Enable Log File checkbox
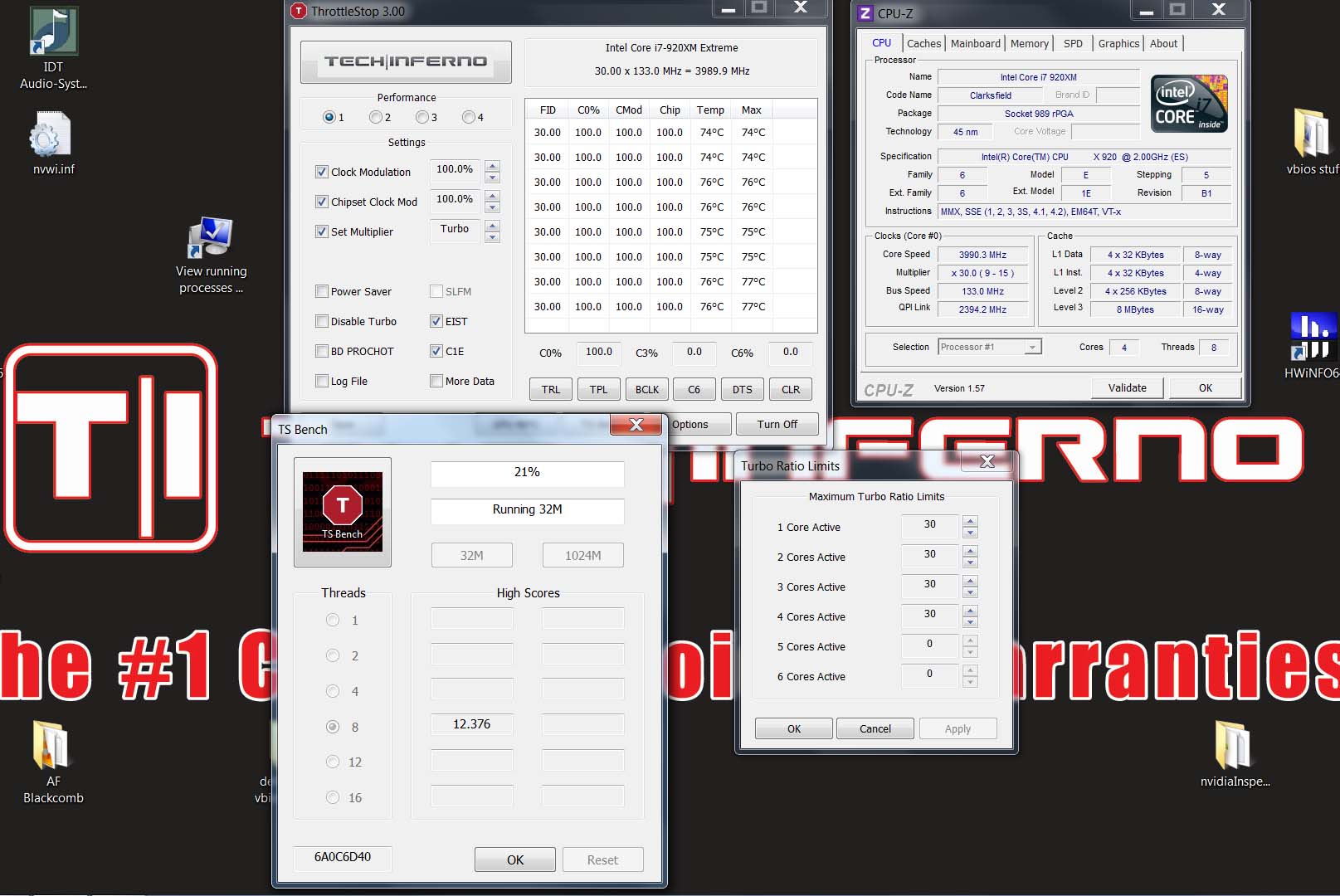This screenshot has width=1340, height=896. [322, 381]
